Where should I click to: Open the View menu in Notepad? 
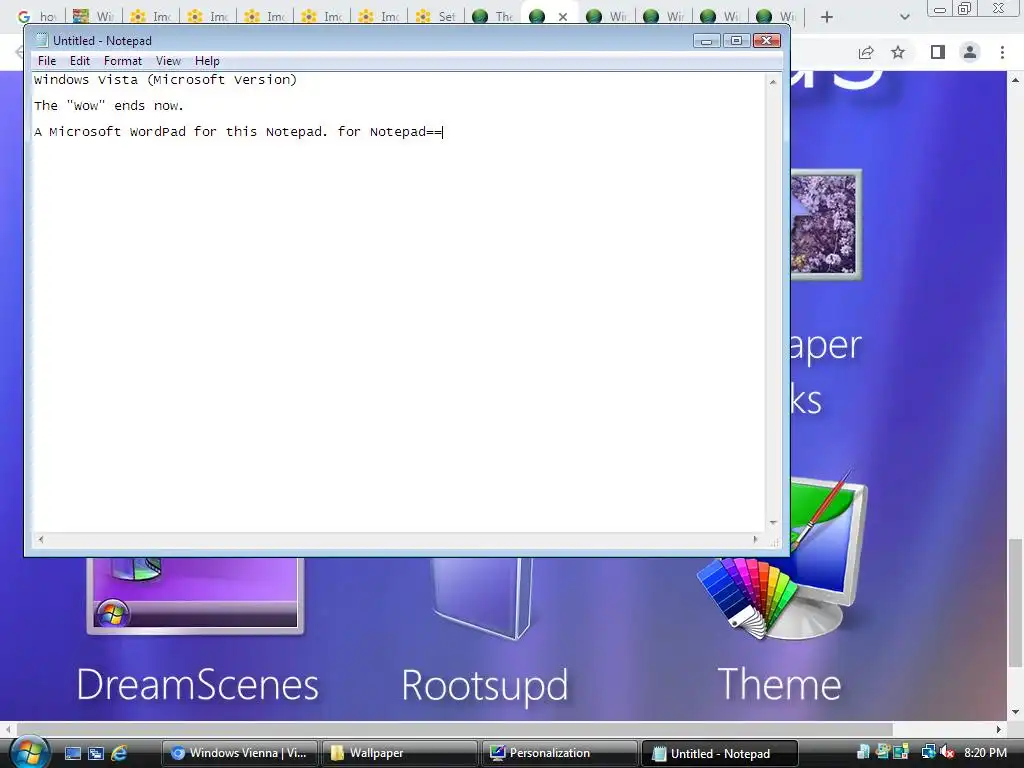(168, 61)
